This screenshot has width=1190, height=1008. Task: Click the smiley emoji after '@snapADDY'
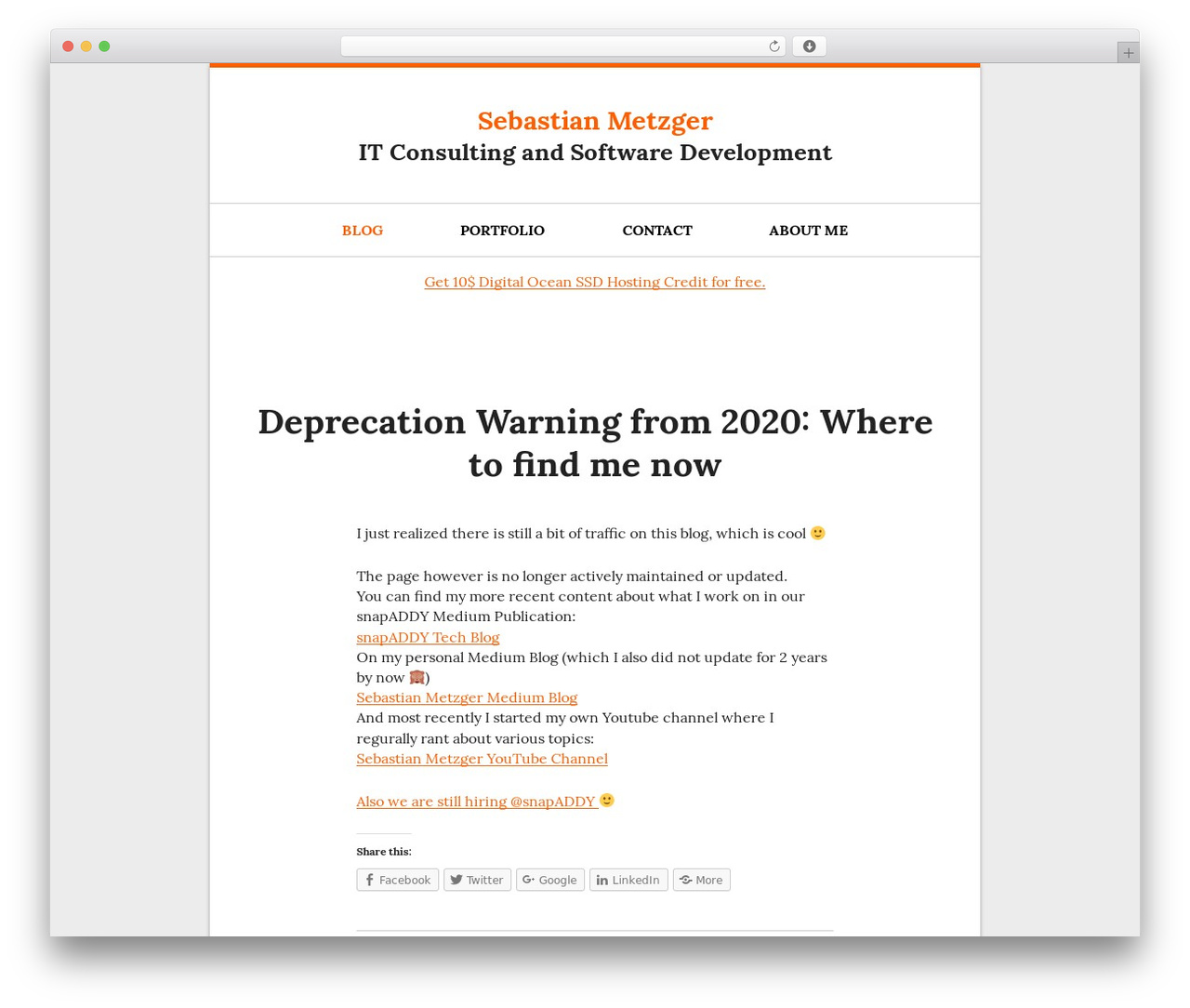point(607,800)
